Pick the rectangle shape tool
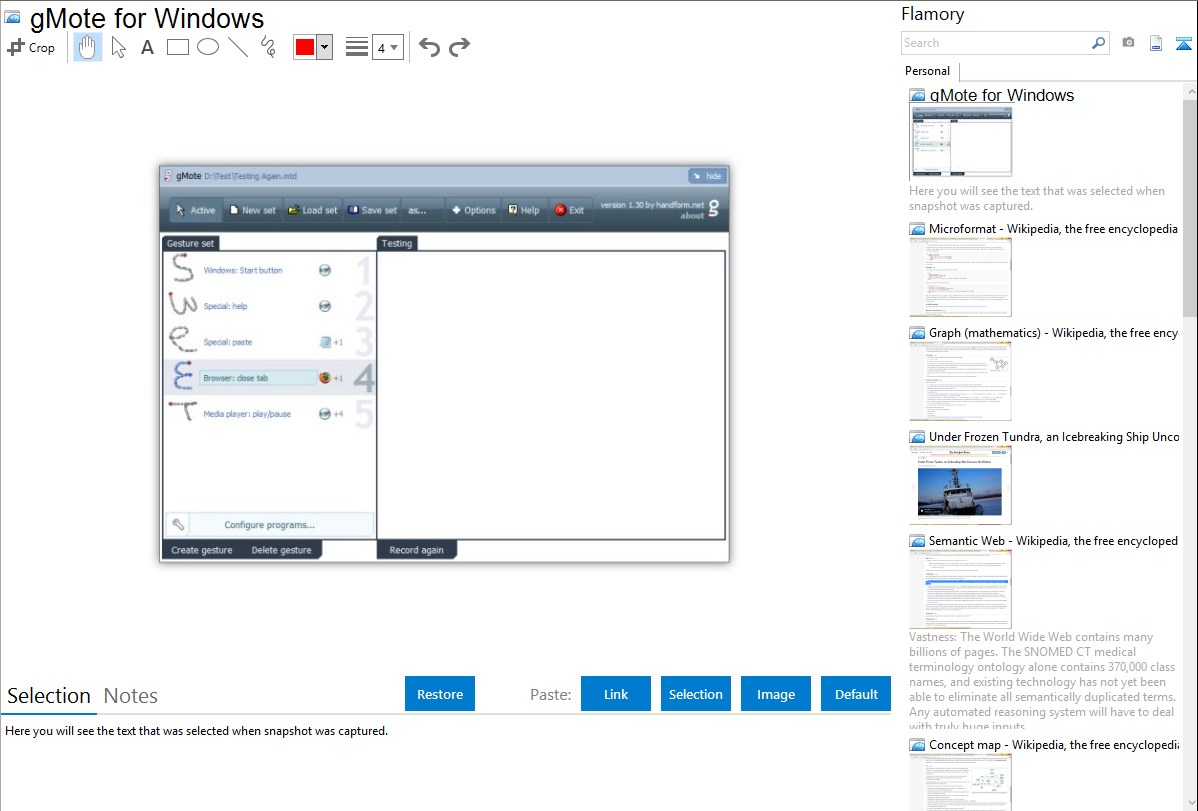The height and width of the screenshot is (811, 1198). 177,47
